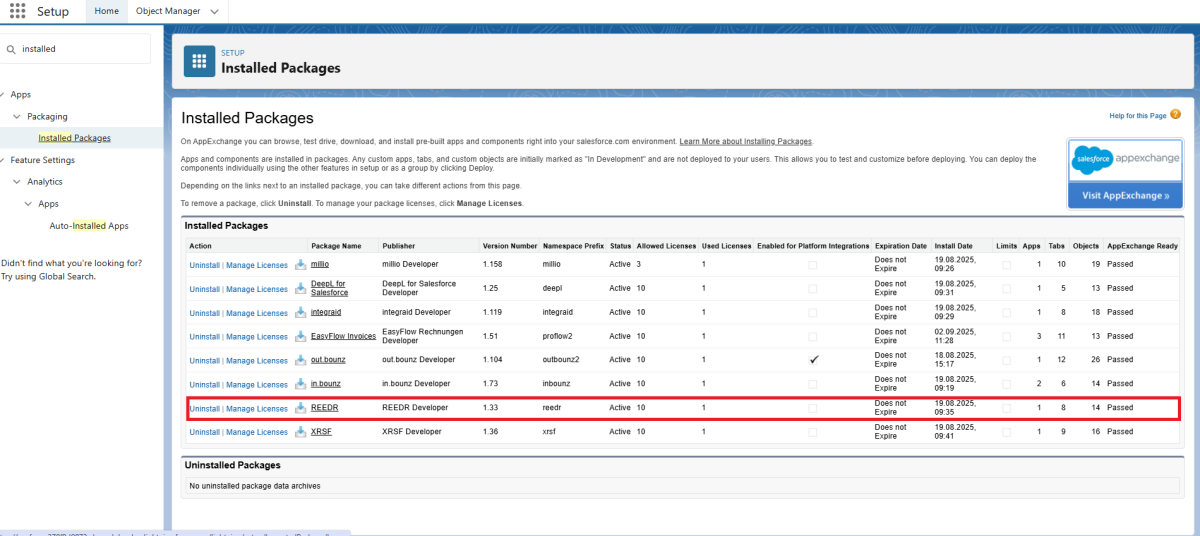Click the download icon next to XRSF
Image resolution: width=1200 pixels, height=536 pixels.
click(300, 432)
